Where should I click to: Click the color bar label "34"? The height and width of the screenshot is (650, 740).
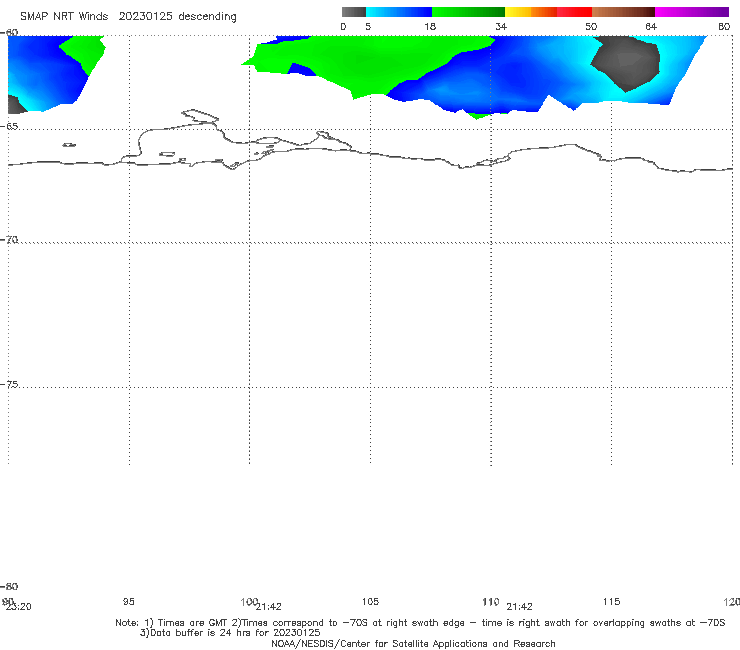point(501,27)
